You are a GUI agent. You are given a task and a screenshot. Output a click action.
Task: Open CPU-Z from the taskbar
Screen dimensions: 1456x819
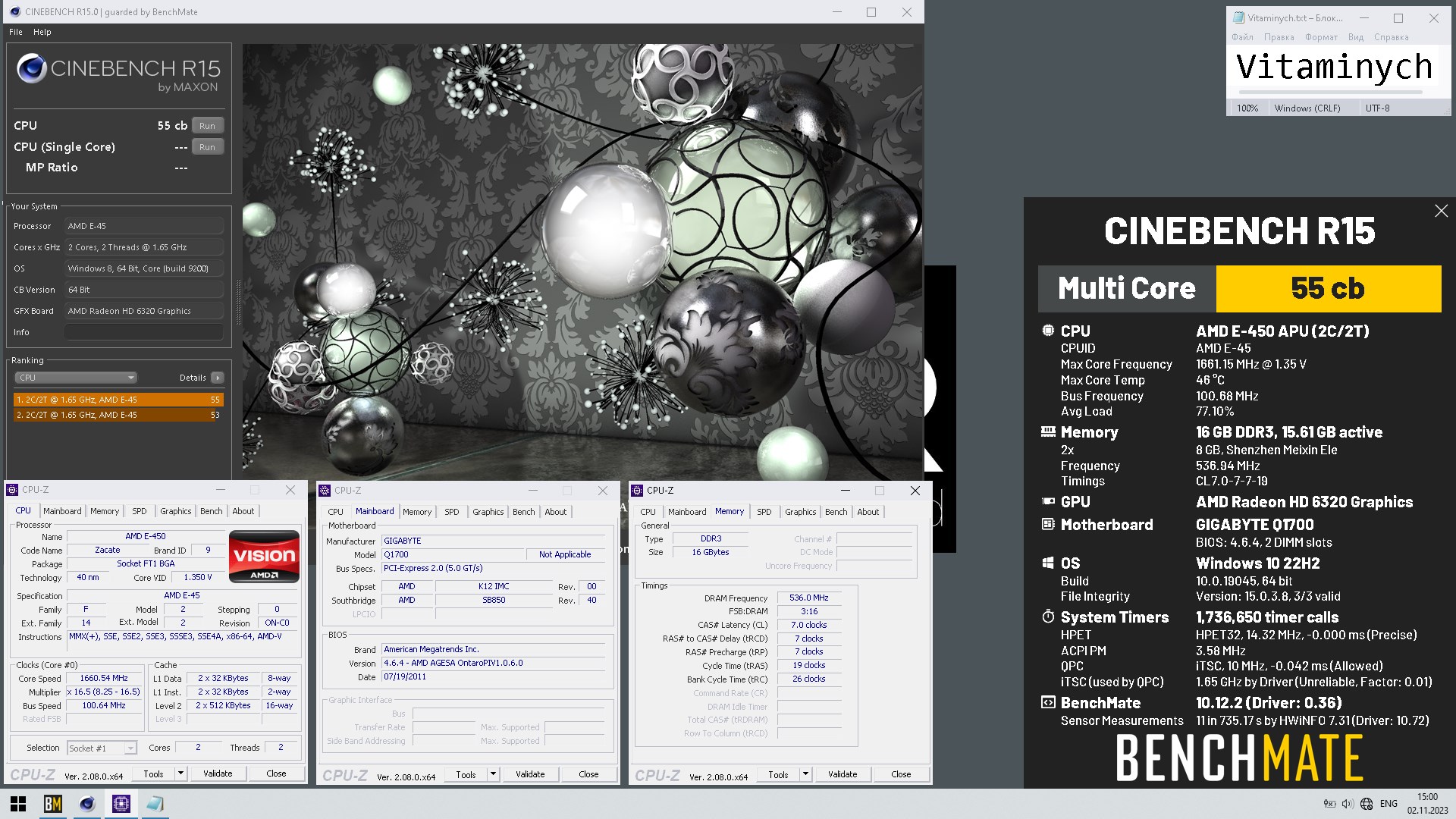coord(121,804)
